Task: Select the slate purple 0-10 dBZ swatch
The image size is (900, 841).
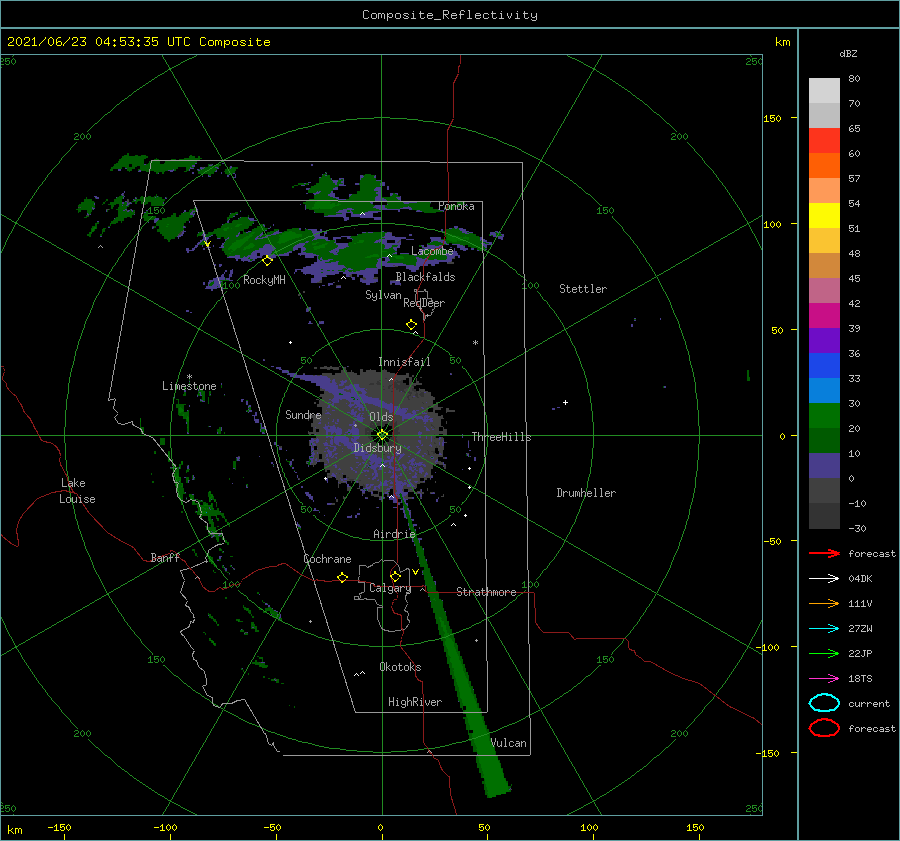Action: pyautogui.click(x=824, y=466)
